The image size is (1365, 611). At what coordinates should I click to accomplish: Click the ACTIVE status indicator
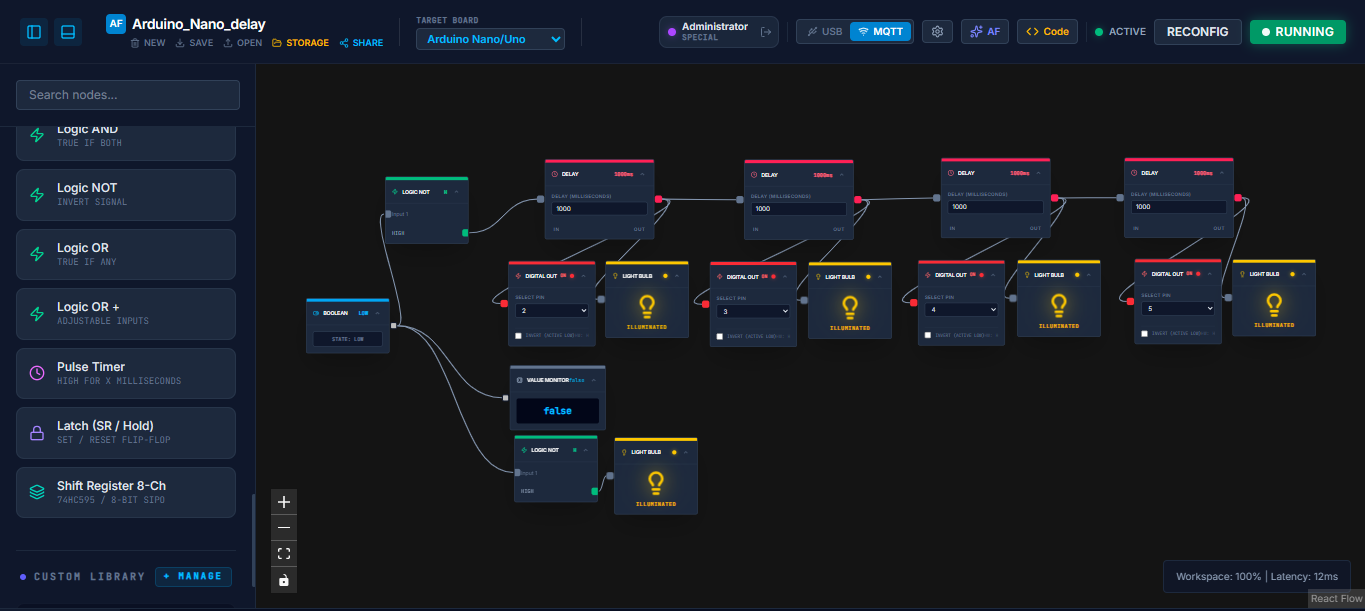coord(1120,32)
